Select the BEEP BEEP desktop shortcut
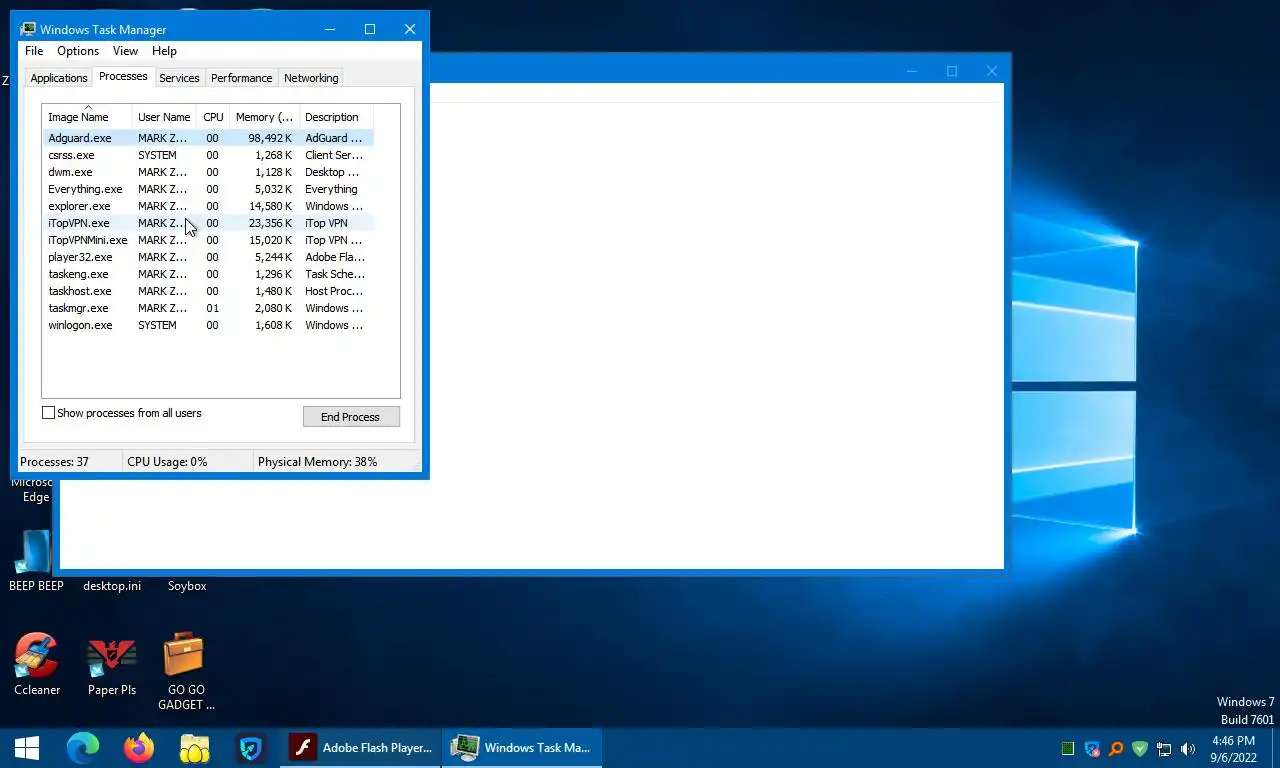The image size is (1280, 768). pyautogui.click(x=36, y=560)
